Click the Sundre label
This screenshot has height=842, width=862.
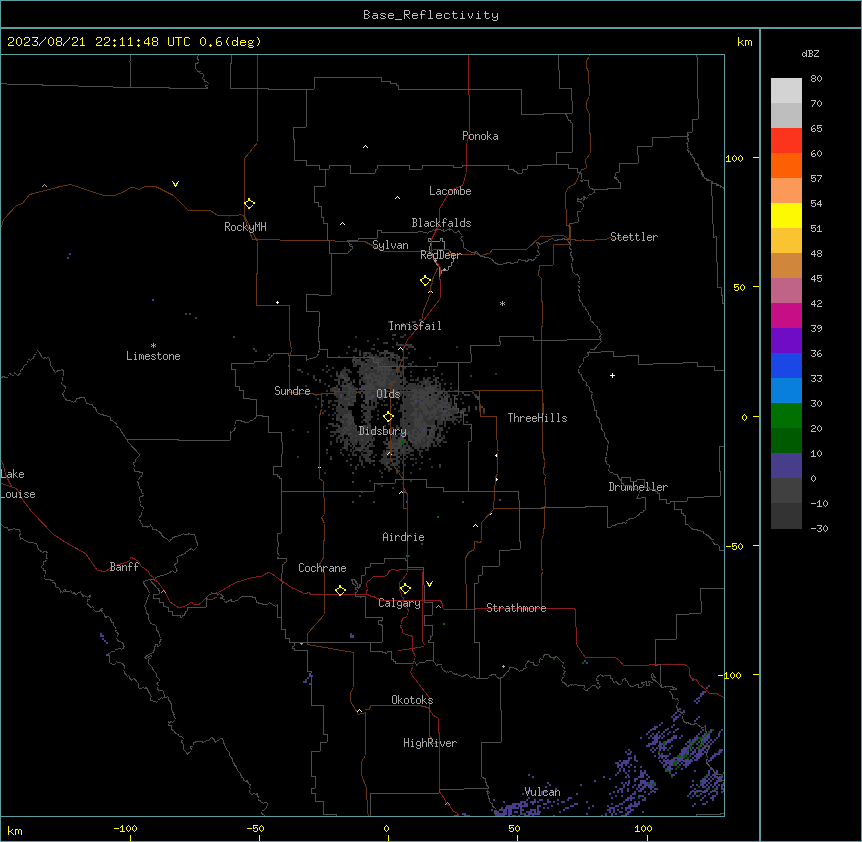pyautogui.click(x=292, y=391)
